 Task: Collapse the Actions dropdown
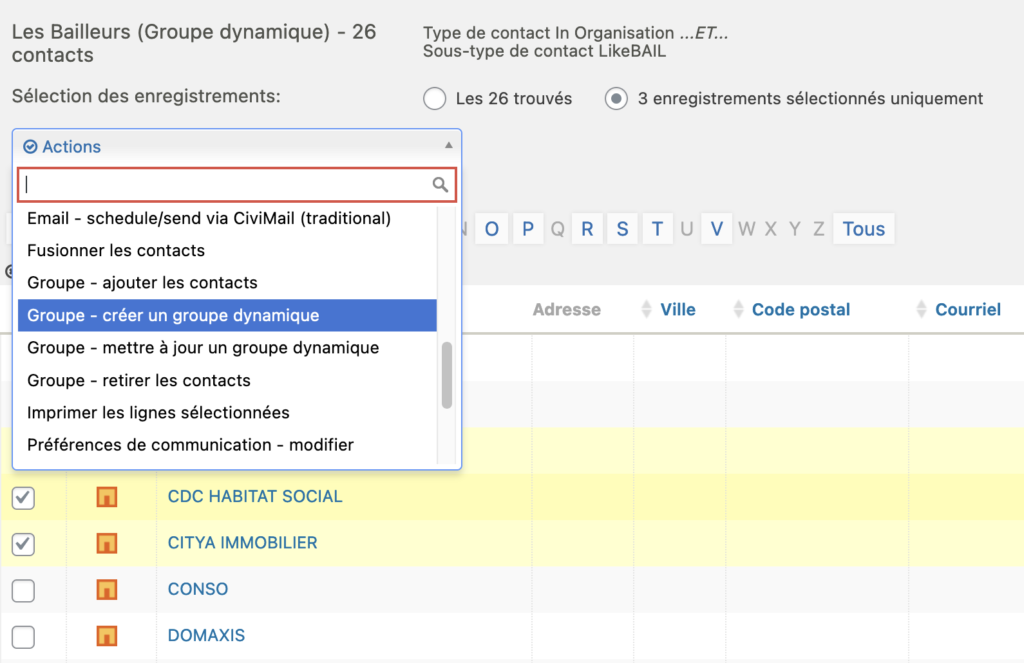pyautogui.click(x=448, y=146)
